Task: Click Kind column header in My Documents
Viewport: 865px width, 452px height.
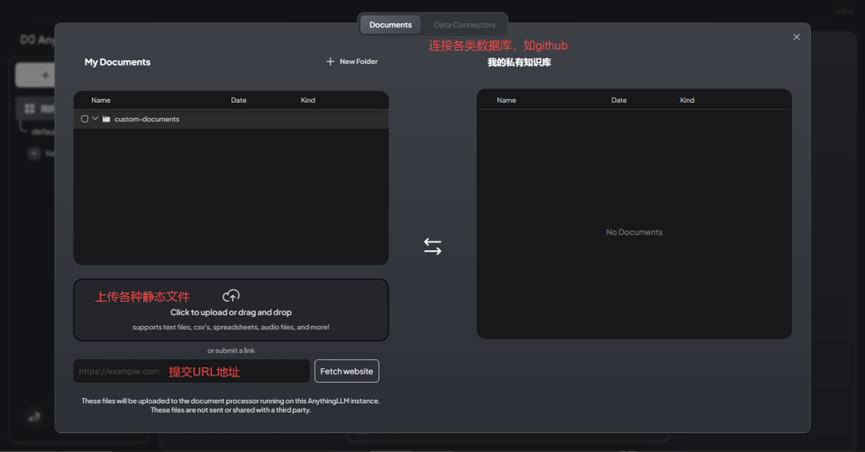Action: 308,100
